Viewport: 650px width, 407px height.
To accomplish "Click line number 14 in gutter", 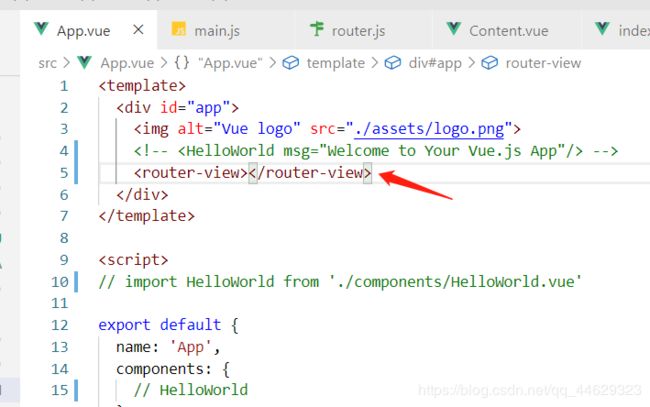I will coord(60,369).
